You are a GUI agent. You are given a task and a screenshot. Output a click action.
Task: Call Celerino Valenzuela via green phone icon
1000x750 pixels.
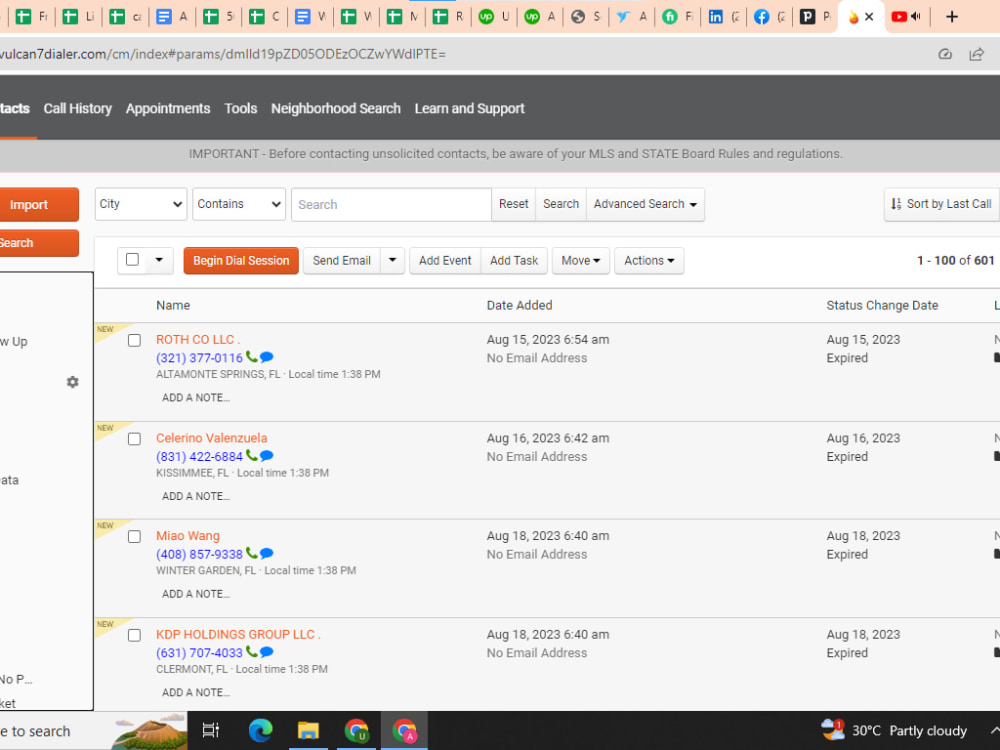pos(251,455)
